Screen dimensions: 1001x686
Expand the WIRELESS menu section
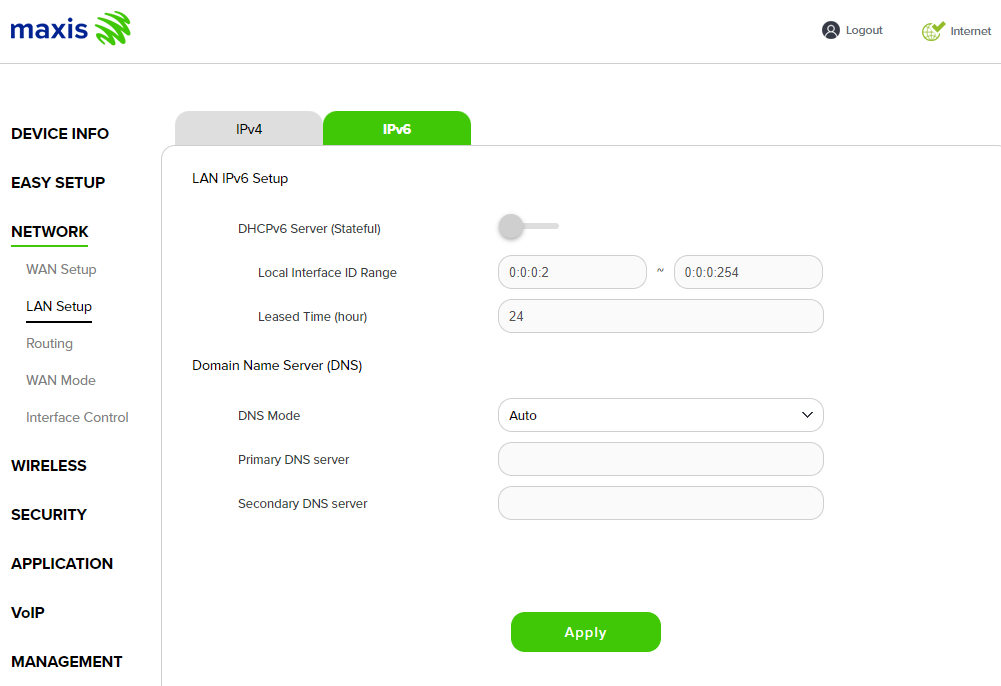coord(49,465)
